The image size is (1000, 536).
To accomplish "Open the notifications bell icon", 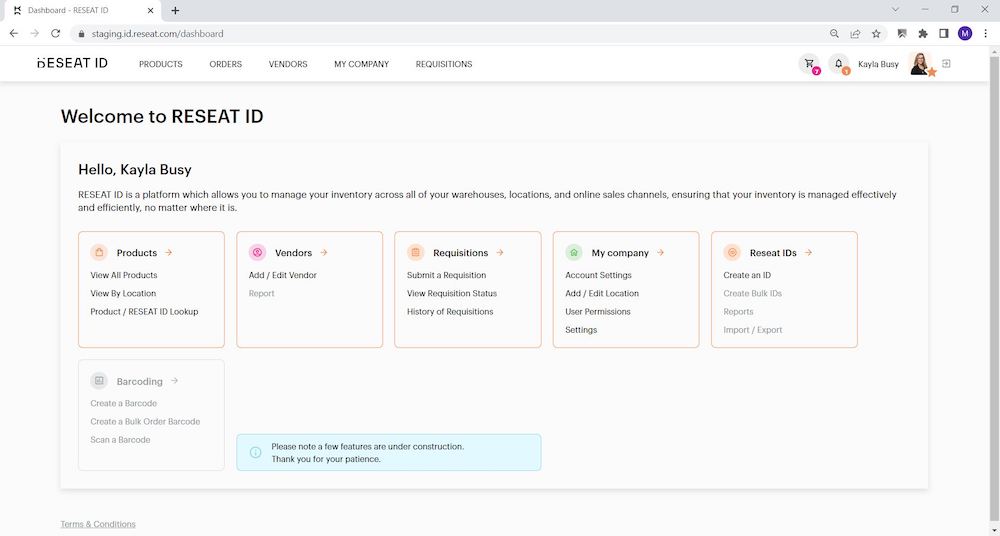I will click(x=839, y=64).
